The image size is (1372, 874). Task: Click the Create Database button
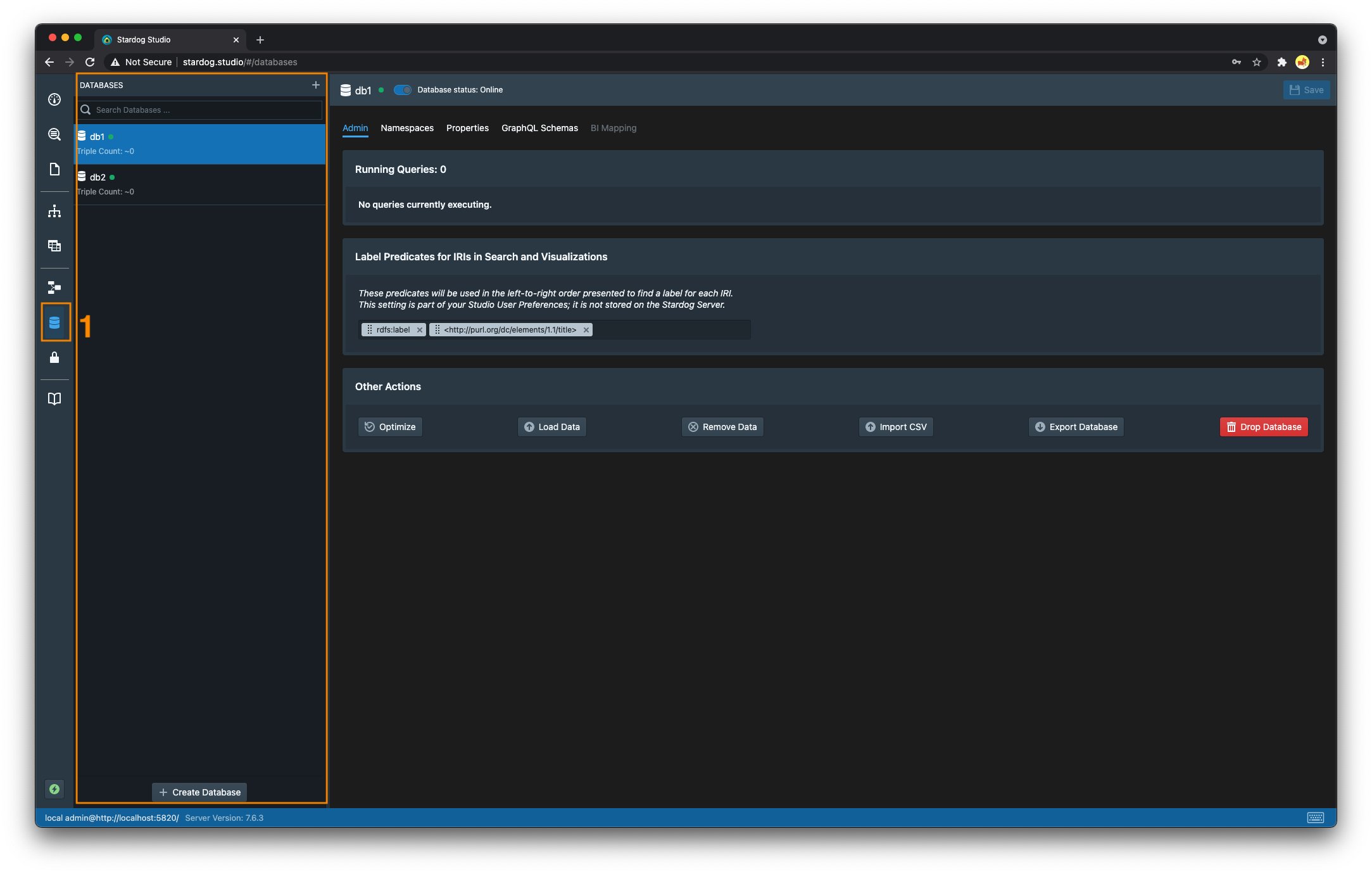(x=199, y=792)
